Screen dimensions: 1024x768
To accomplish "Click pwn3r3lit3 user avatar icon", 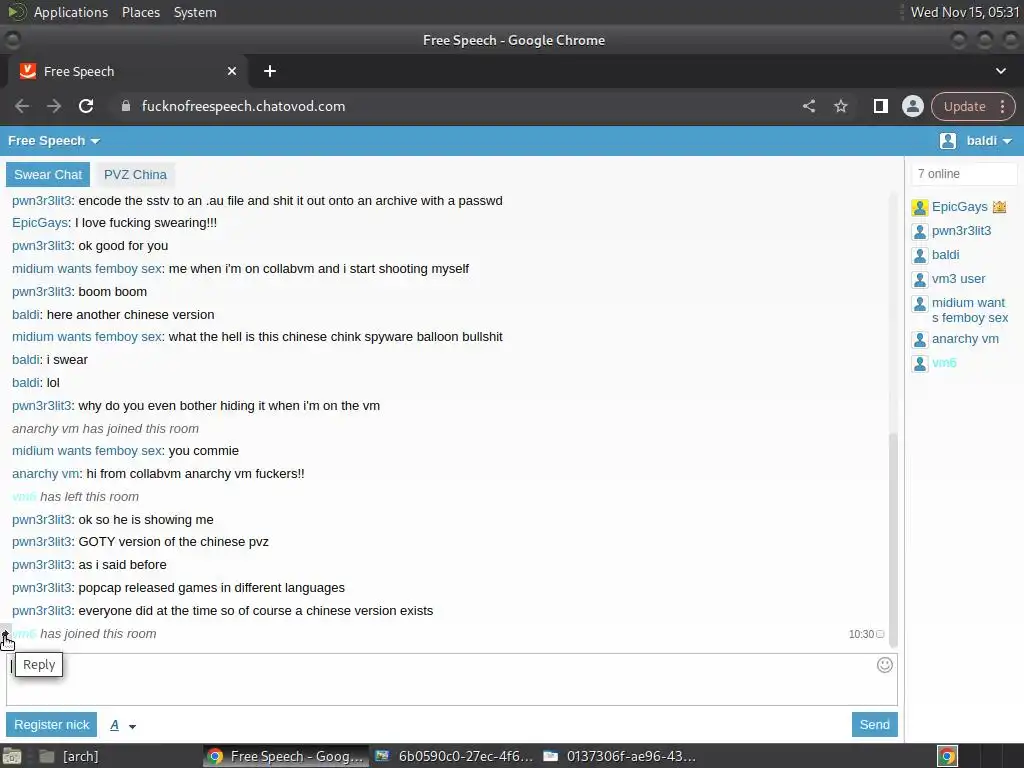I will tap(920, 232).
